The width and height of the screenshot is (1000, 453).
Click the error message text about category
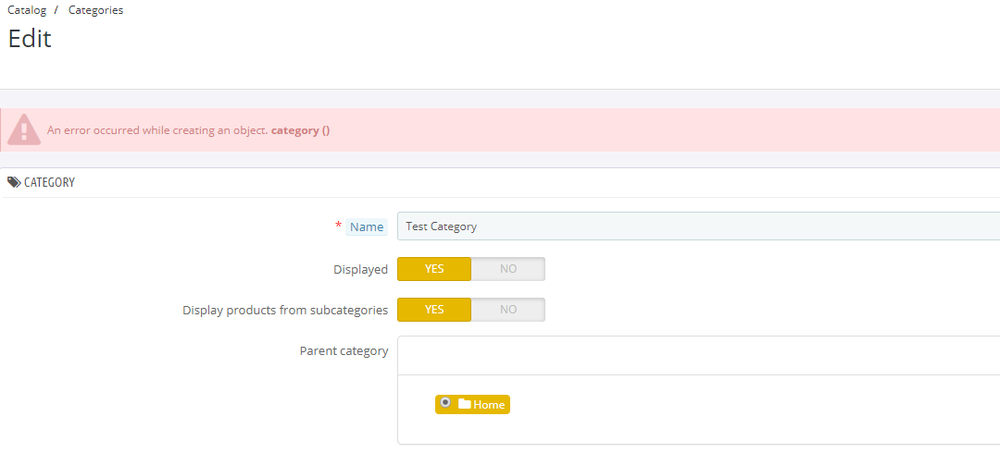[x=188, y=131]
